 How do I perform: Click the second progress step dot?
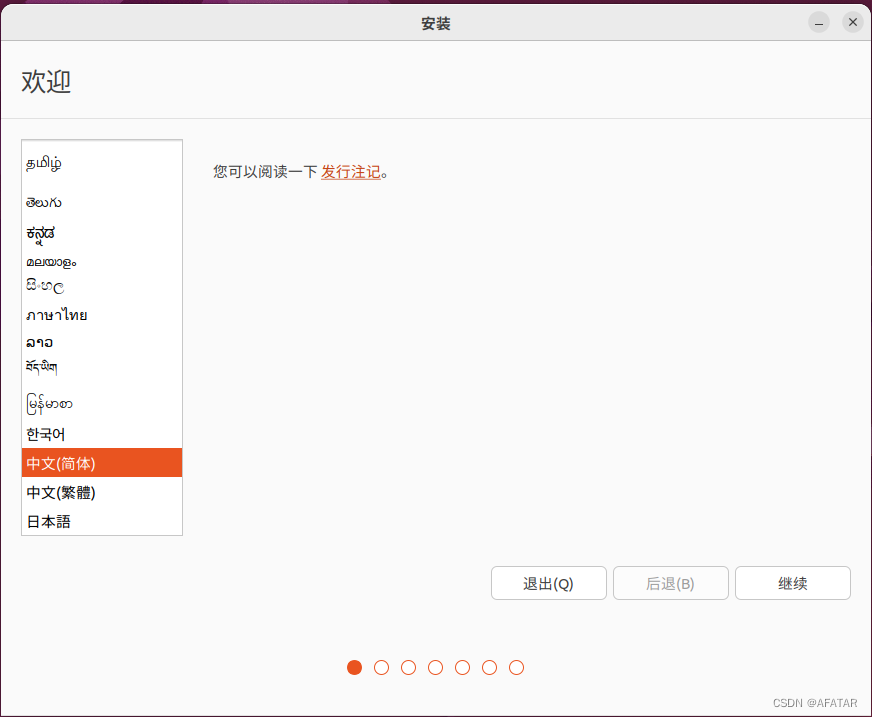(x=382, y=667)
